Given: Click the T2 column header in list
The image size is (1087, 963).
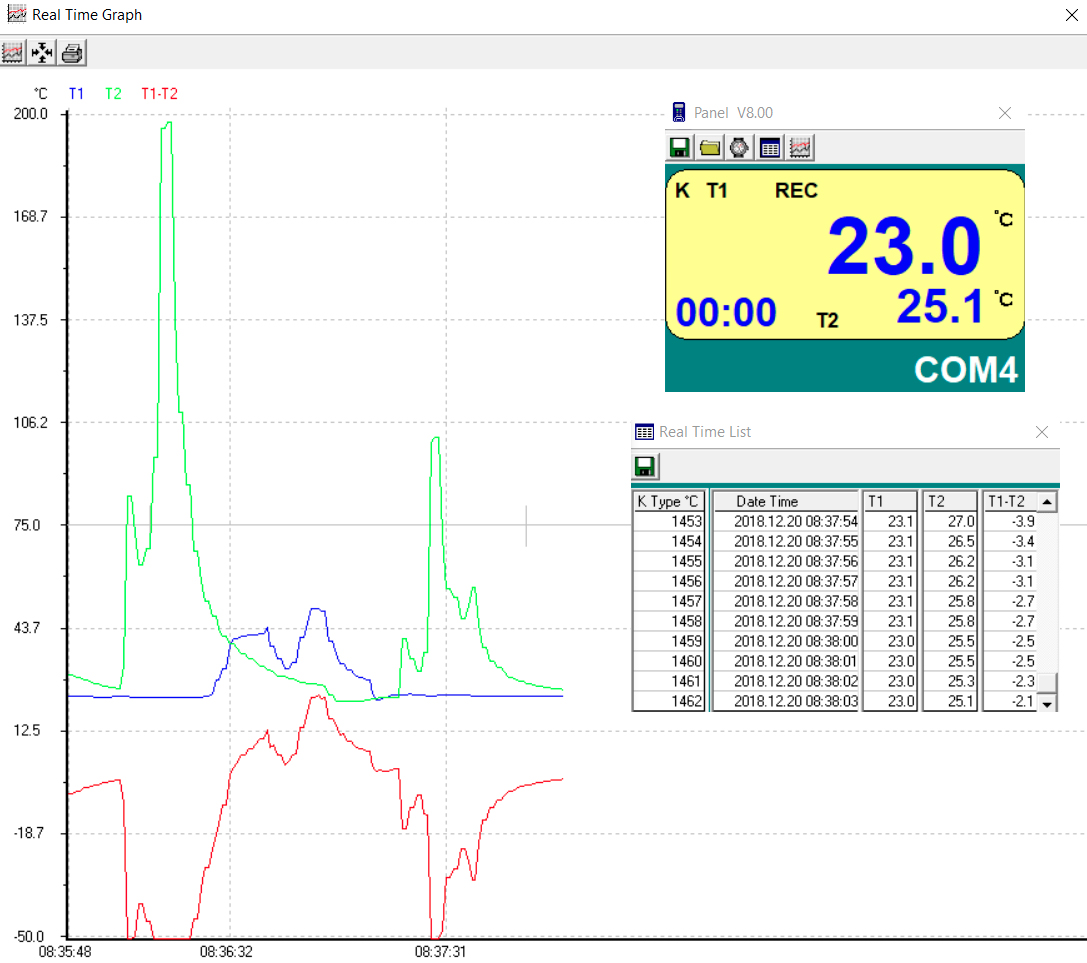Looking at the screenshot, I should [948, 501].
